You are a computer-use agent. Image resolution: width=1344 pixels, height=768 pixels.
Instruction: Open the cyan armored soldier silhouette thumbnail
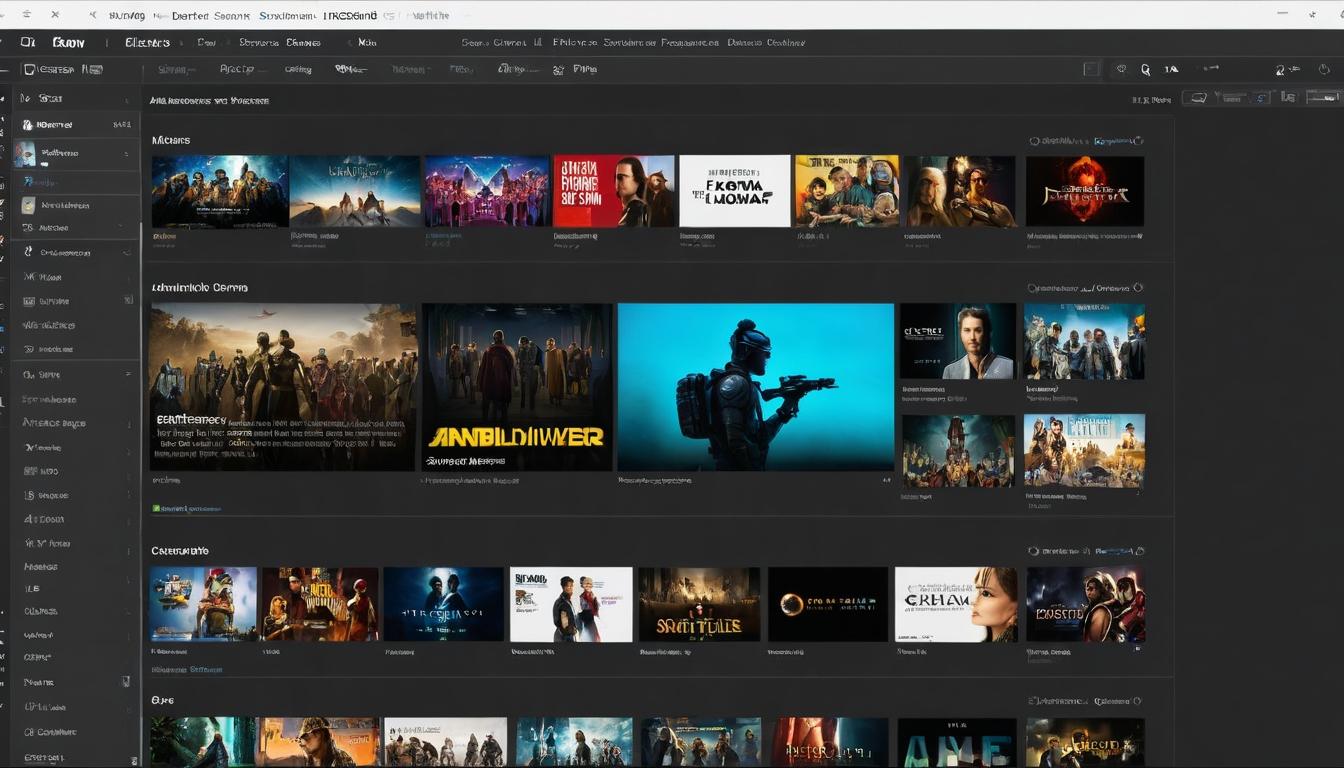pos(755,387)
